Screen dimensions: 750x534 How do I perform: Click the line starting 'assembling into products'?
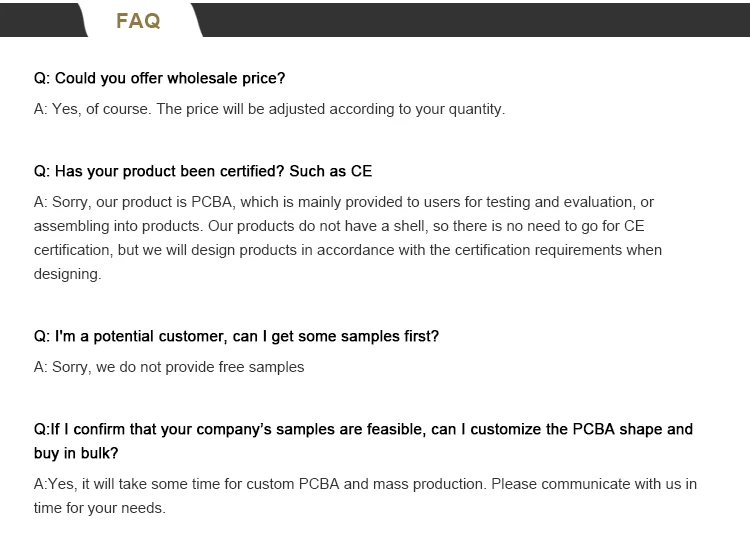click(x=339, y=226)
